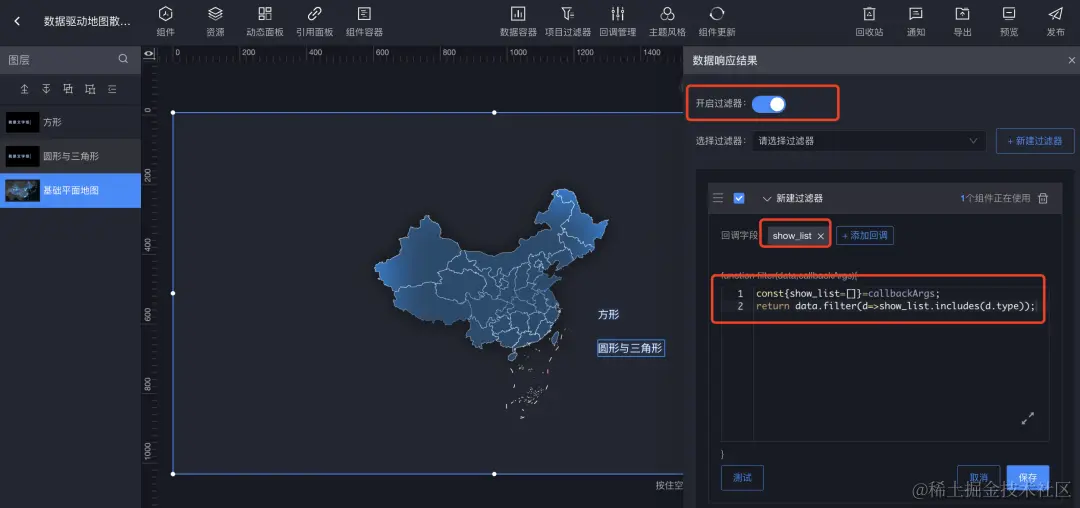The height and width of the screenshot is (508, 1080).
Task: Open 组件更新 component update
Action: coord(717,21)
